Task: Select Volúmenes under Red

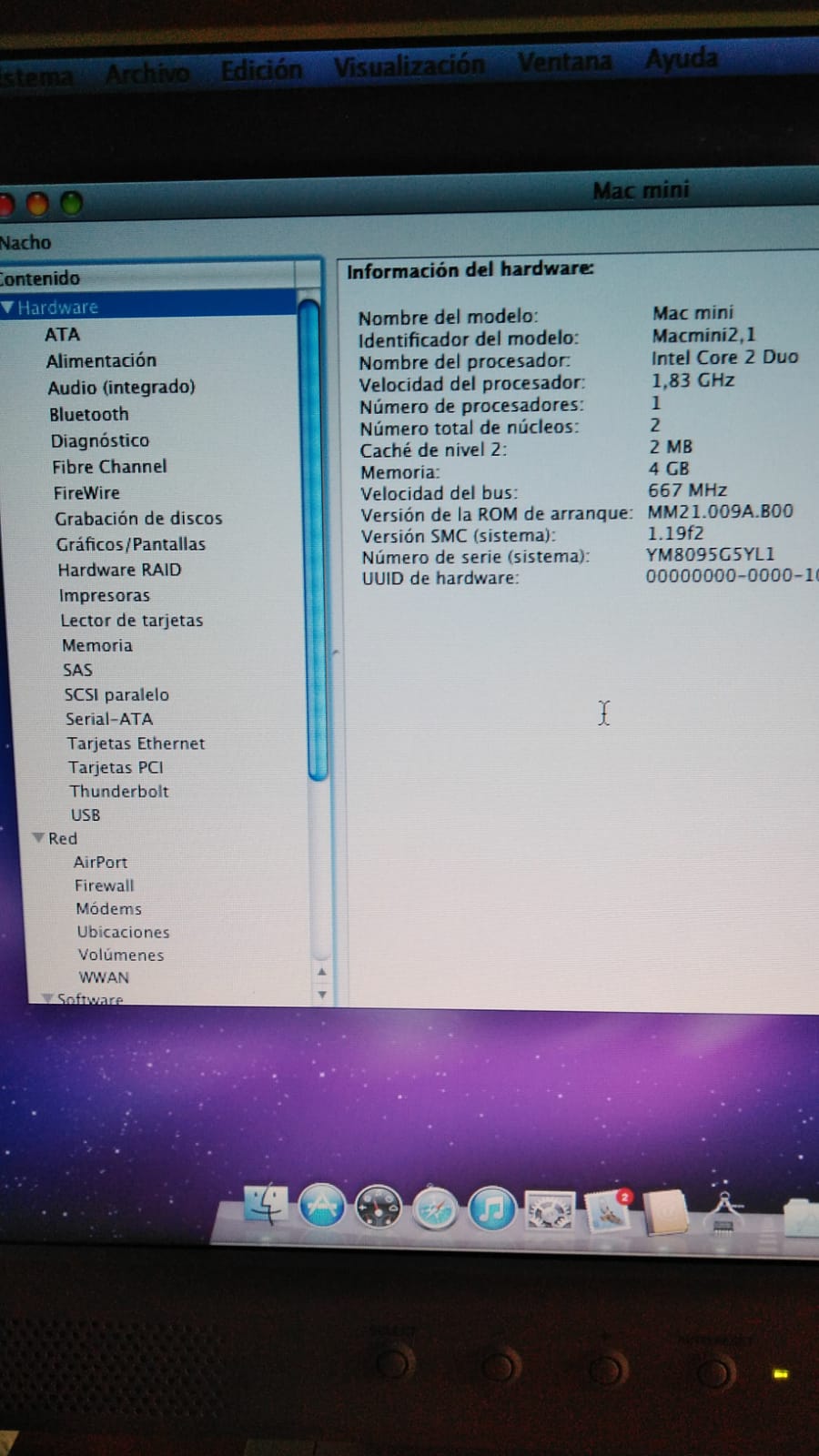Action: pos(121,955)
